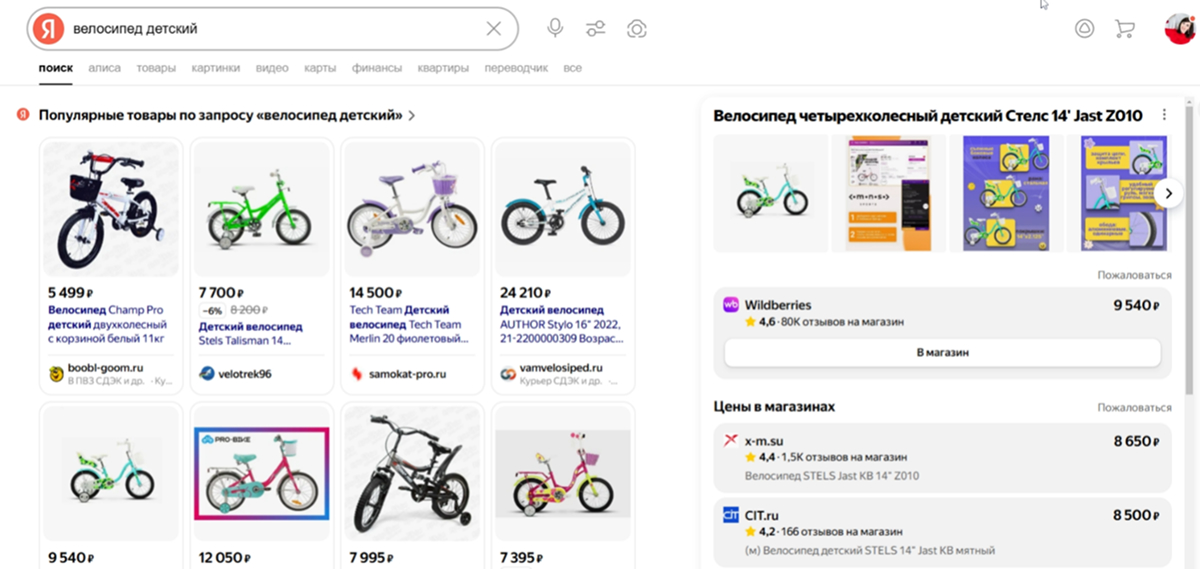Open the 'все' tab
Image resolution: width=1200 pixels, height=569 pixels.
(x=572, y=68)
